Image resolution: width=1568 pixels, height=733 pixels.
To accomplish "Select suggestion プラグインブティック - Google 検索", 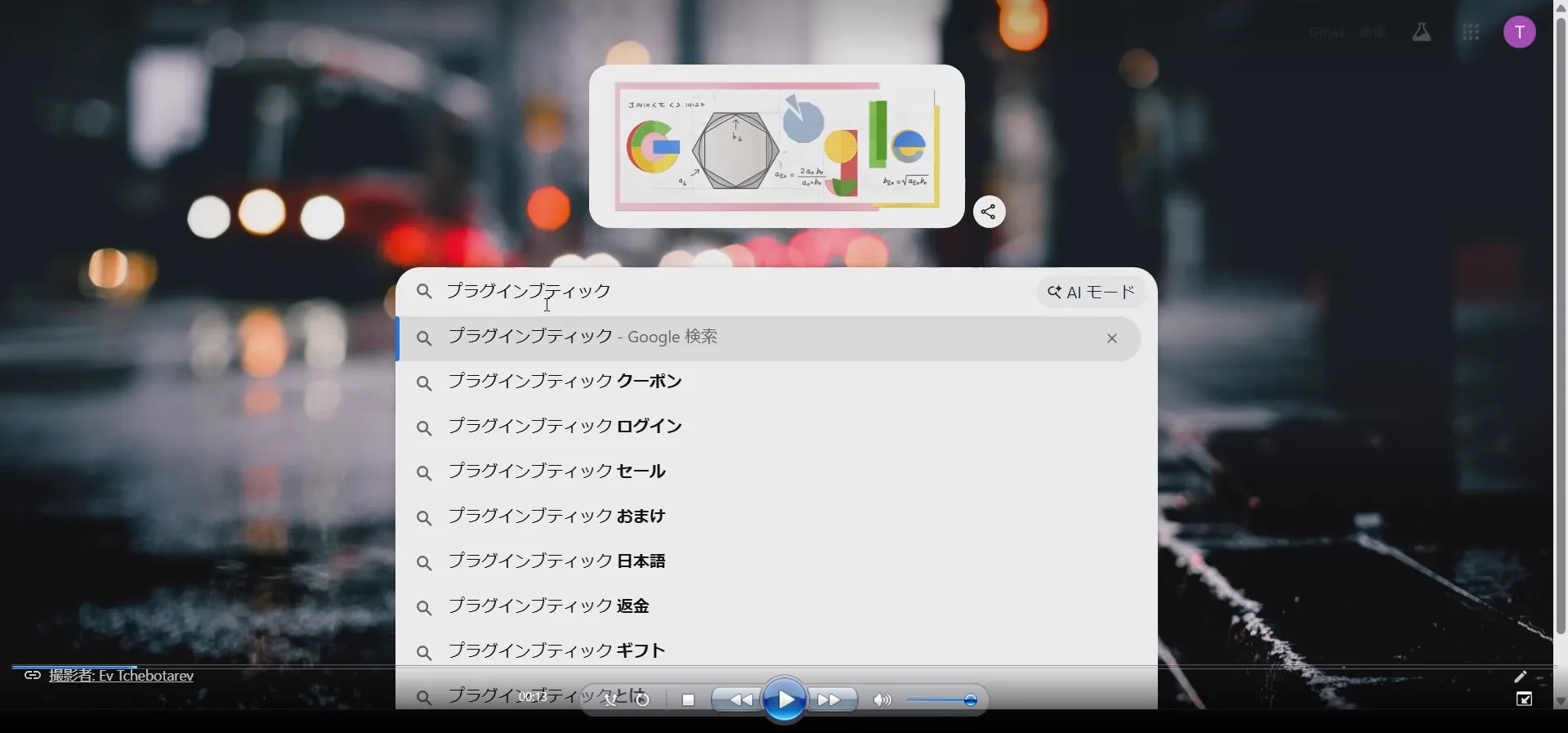I will click(769, 338).
